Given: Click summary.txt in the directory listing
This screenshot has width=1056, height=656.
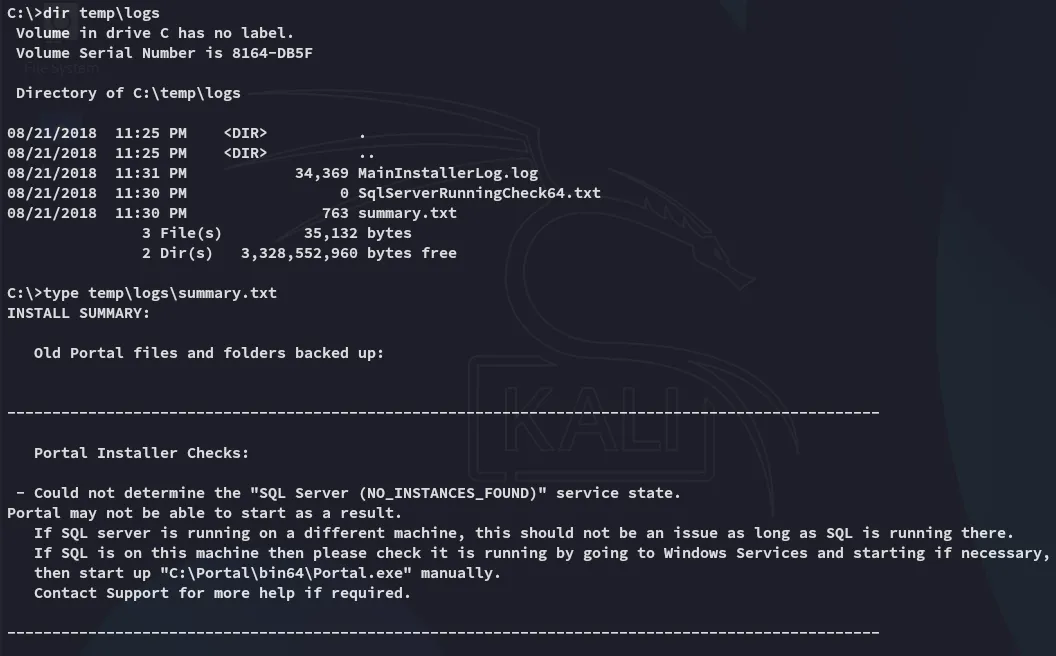Looking at the screenshot, I should pyautogui.click(x=407, y=213).
